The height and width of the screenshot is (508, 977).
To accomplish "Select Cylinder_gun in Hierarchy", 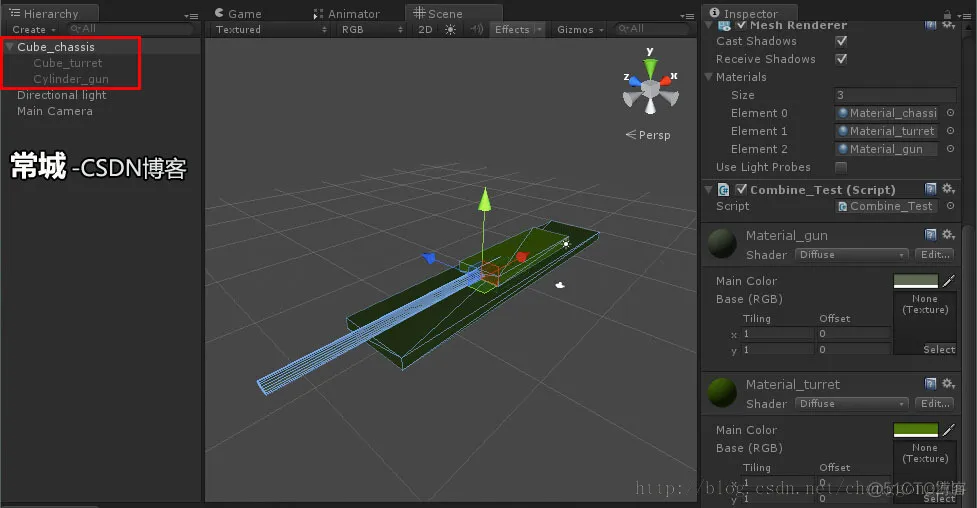I will (71, 79).
